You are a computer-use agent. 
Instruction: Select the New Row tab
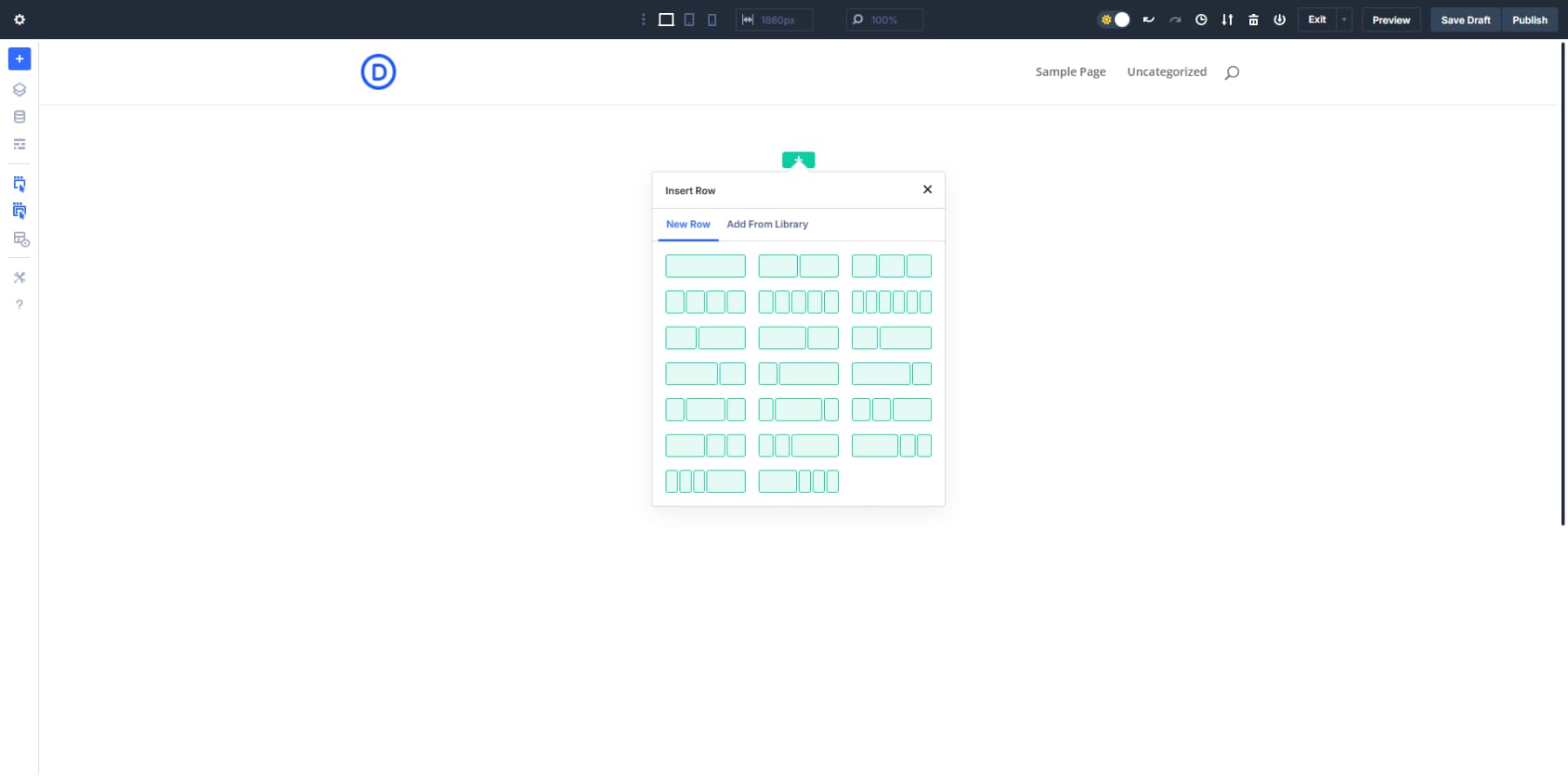pyautogui.click(x=688, y=224)
